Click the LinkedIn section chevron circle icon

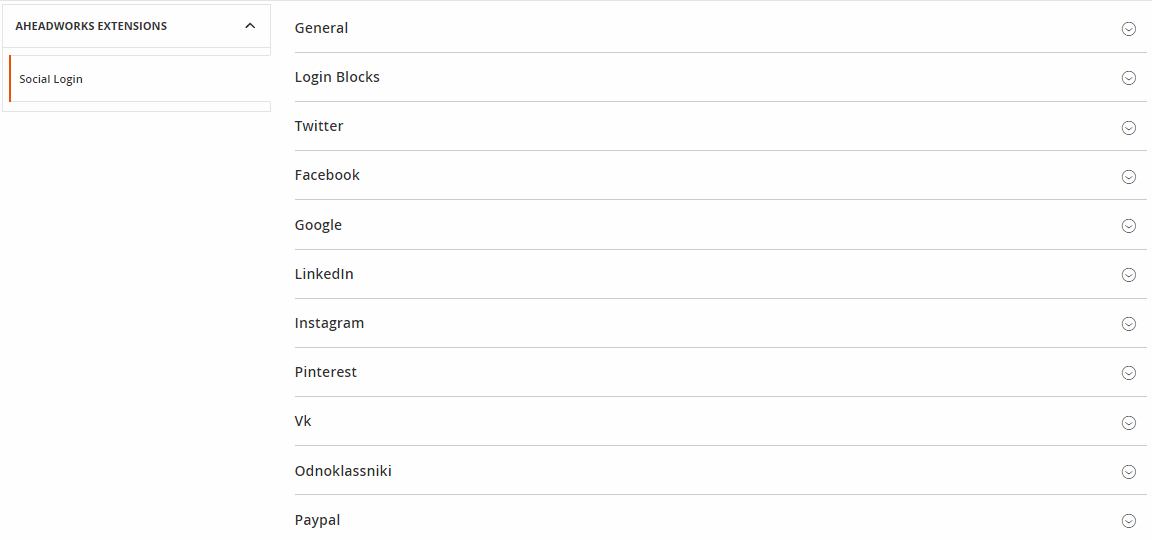click(x=1128, y=275)
